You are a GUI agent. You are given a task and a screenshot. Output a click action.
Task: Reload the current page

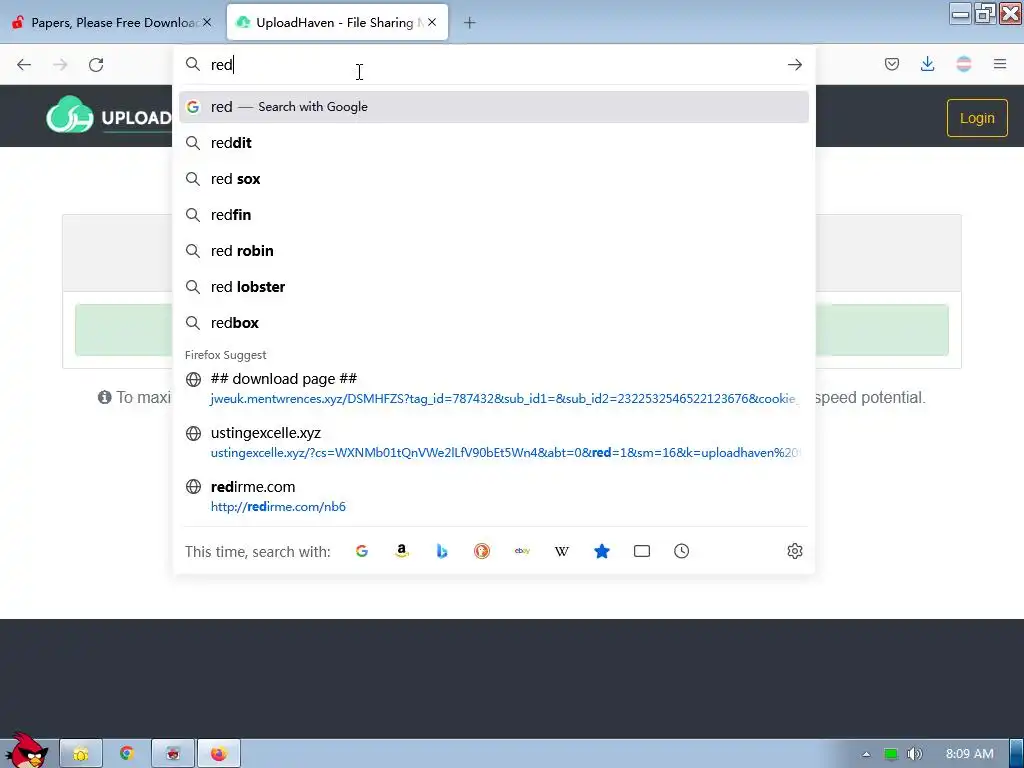click(96, 65)
